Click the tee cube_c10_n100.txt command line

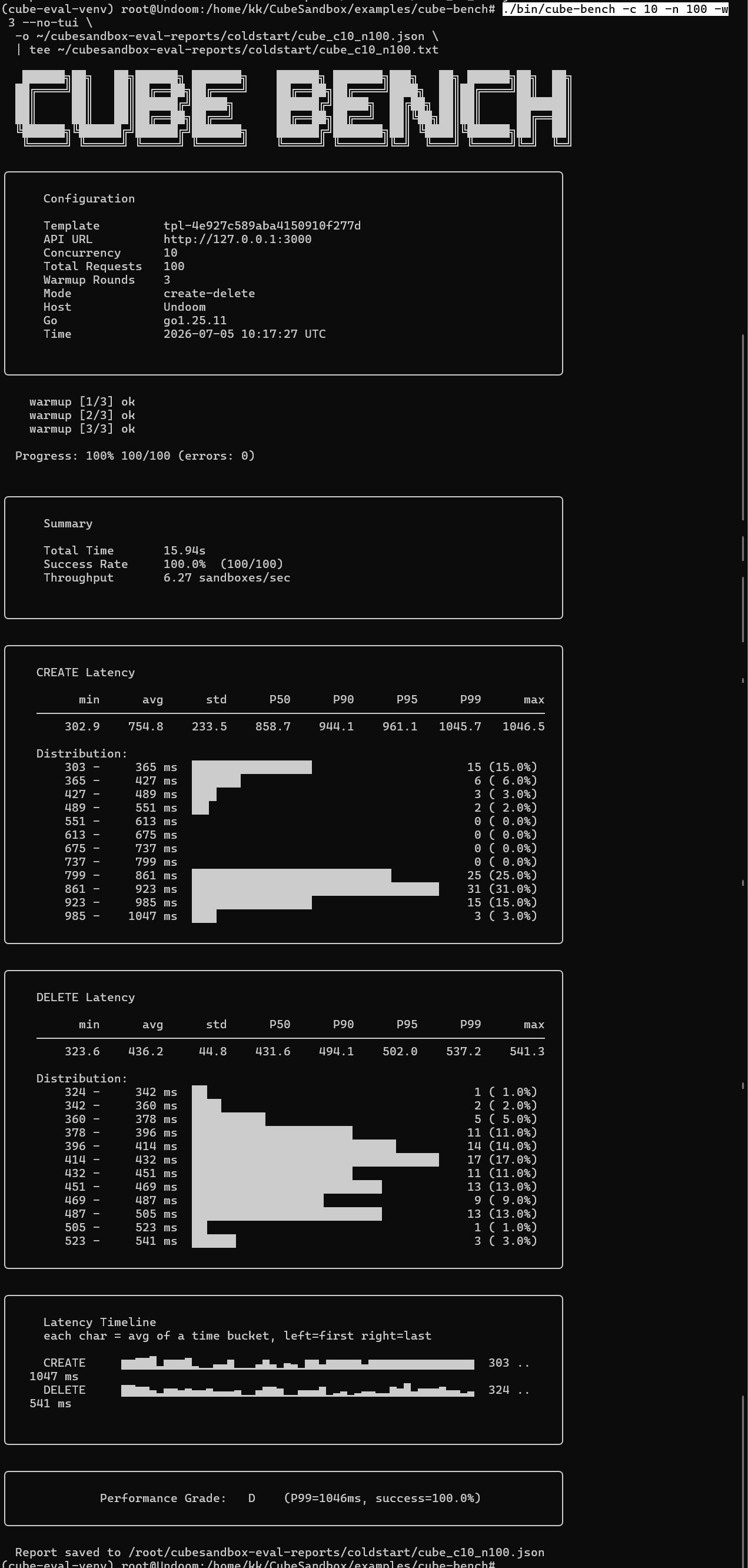tap(227, 50)
